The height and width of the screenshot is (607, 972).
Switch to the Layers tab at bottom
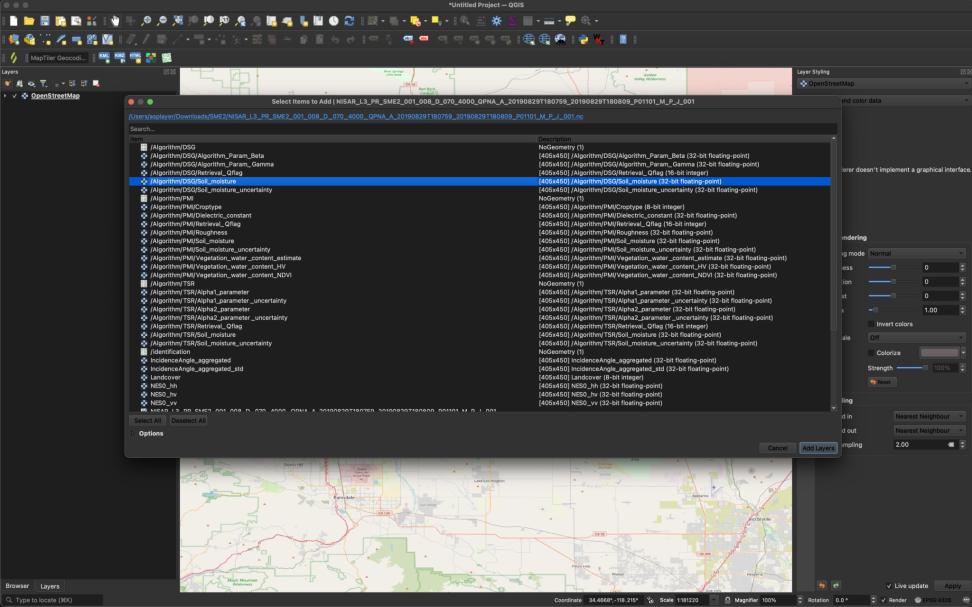(x=50, y=586)
